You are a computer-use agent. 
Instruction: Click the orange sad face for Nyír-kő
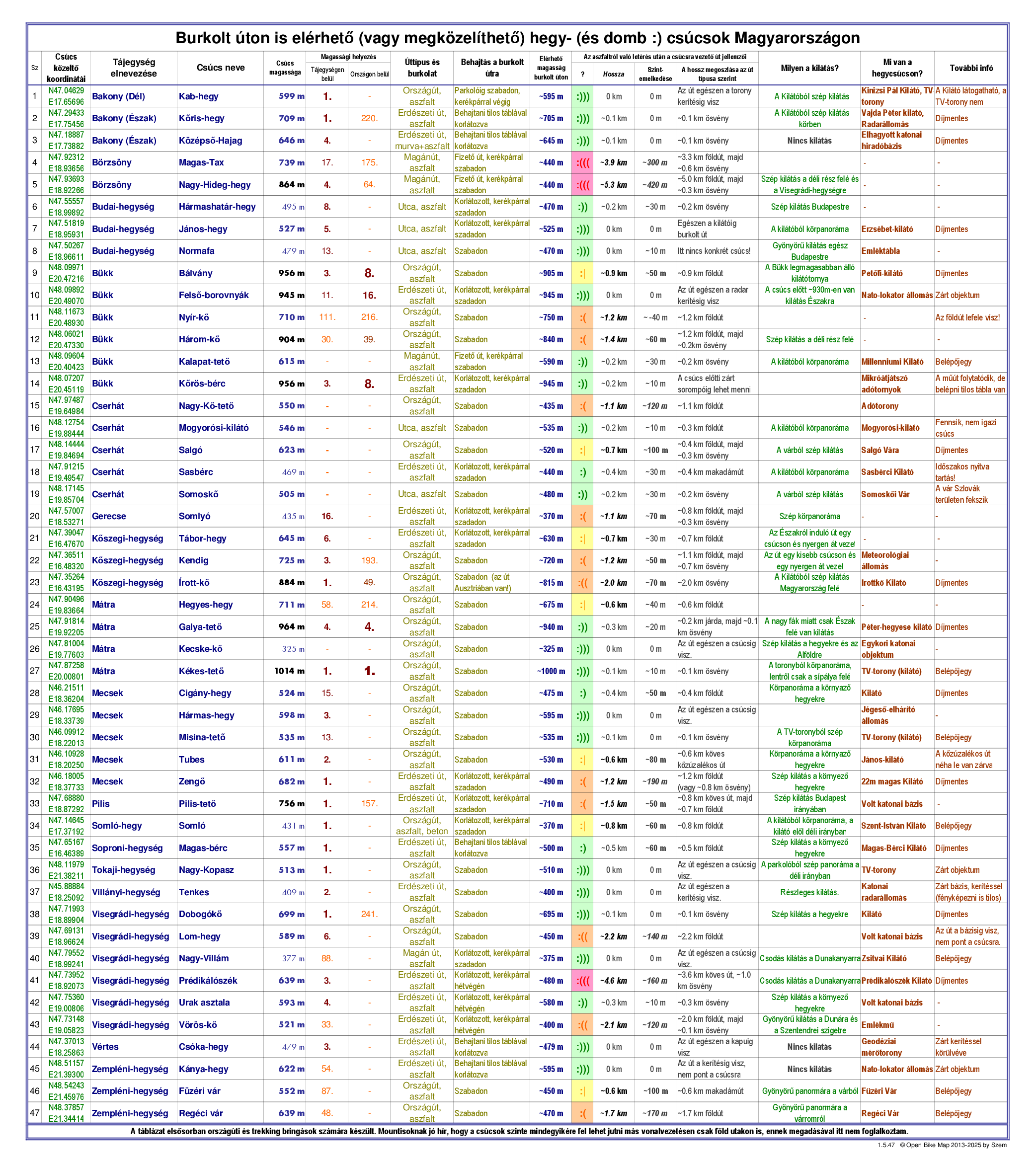(582, 317)
